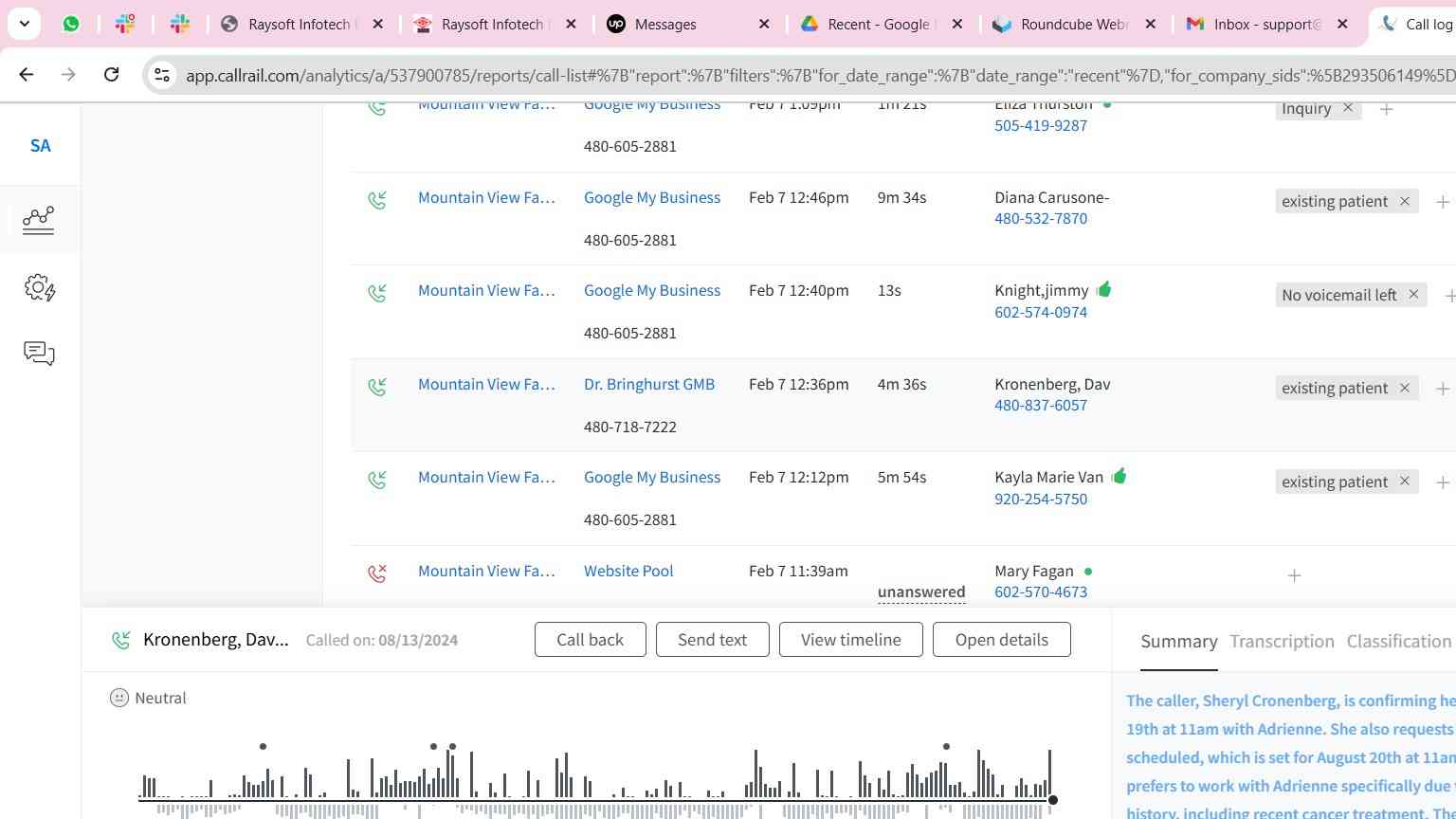Add a tag to Mary Fagan call
Image resolution: width=1456 pixels, height=819 pixels.
(x=1294, y=575)
